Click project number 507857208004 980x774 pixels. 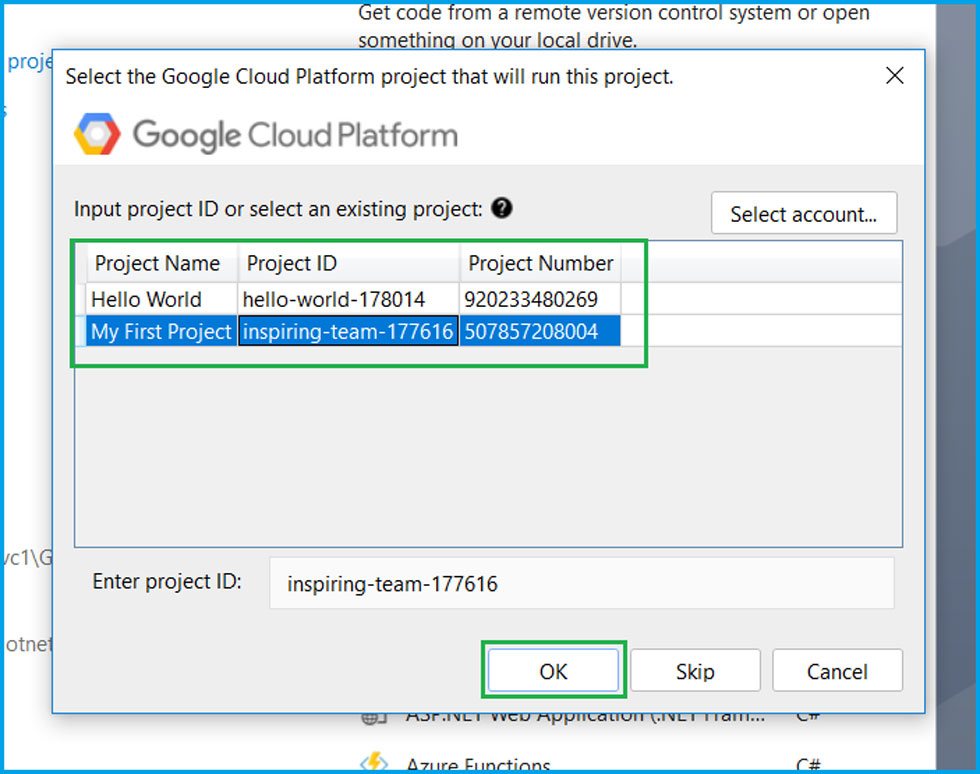tap(530, 331)
